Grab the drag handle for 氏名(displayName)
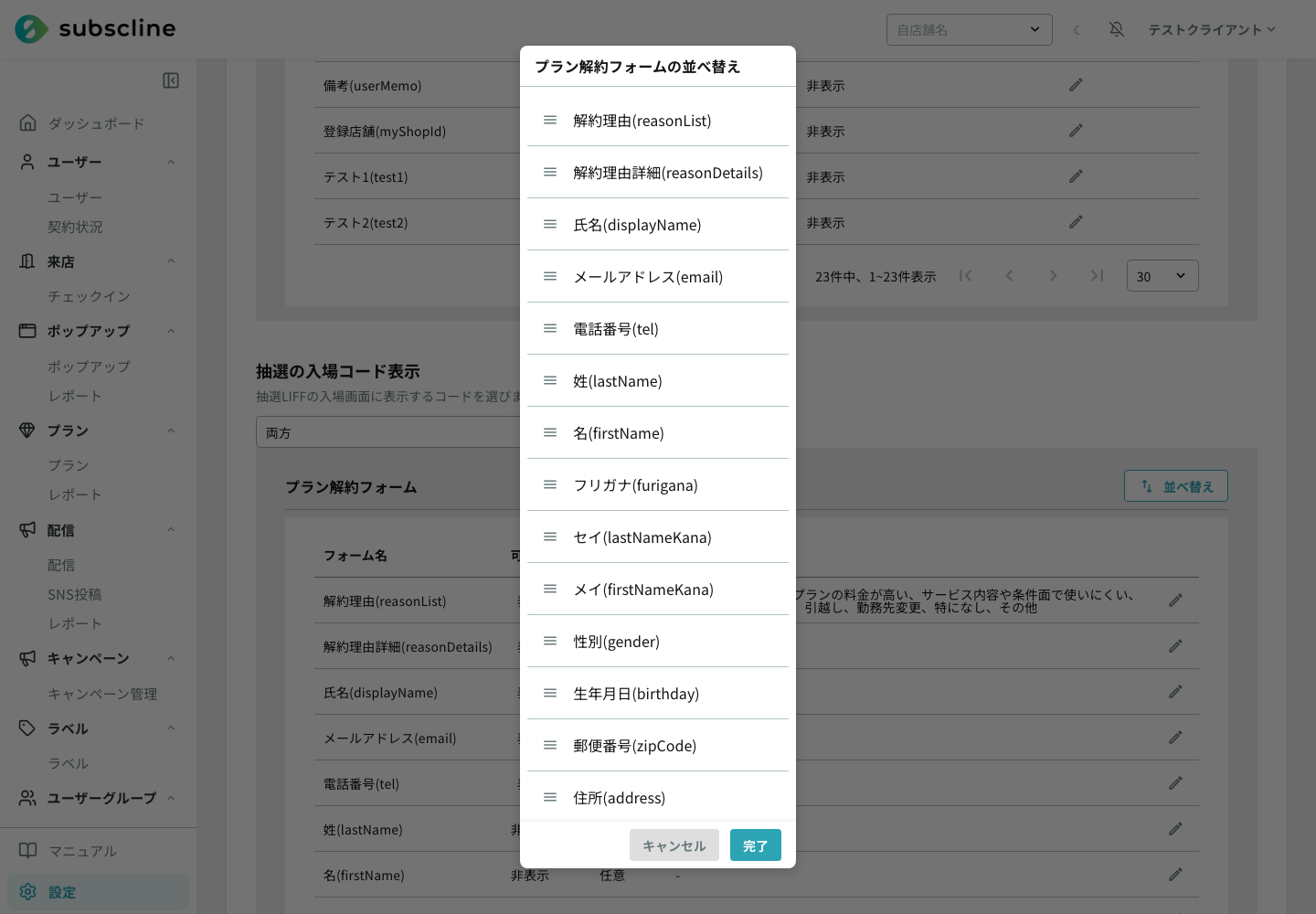Image resolution: width=1316 pixels, height=914 pixels. [x=550, y=224]
